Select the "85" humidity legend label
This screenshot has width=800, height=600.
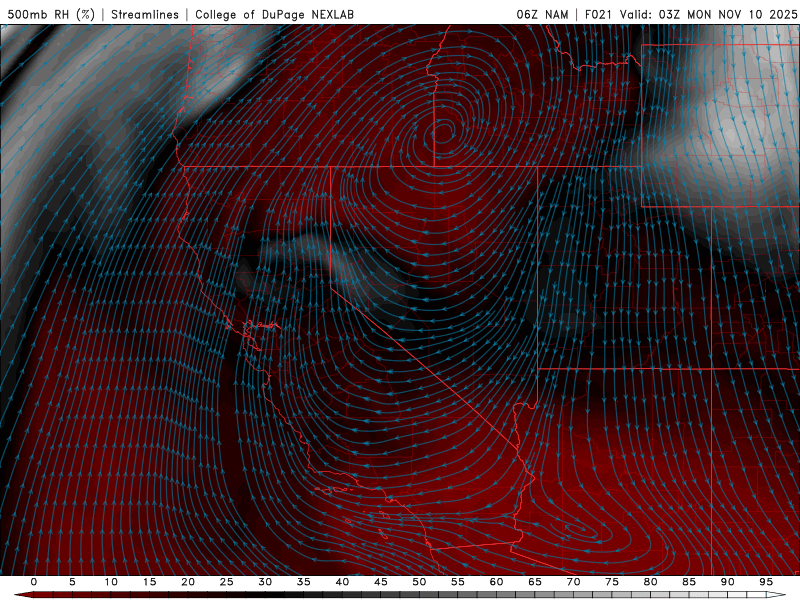click(x=689, y=582)
